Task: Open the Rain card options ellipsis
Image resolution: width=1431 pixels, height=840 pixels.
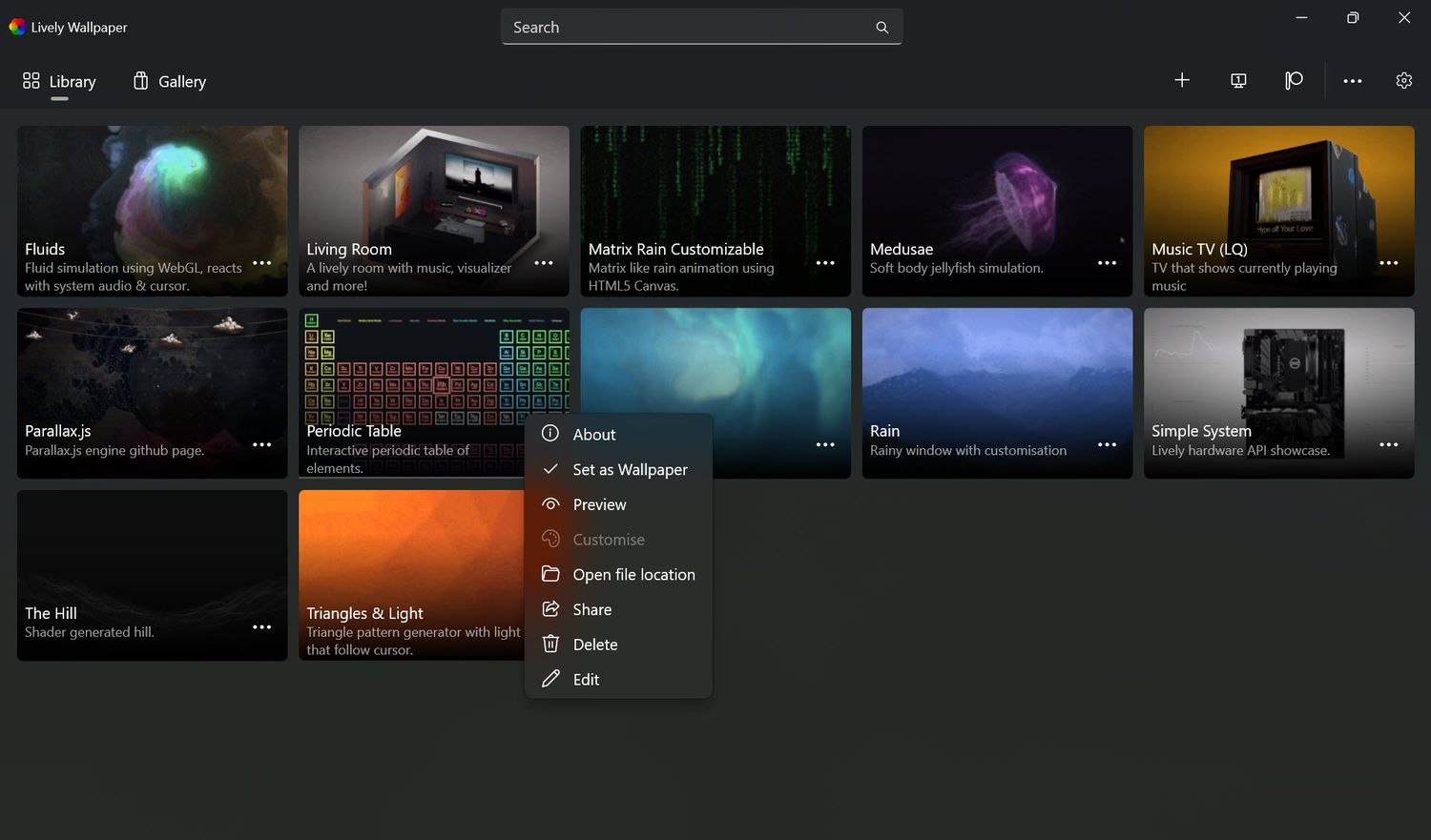Action: point(1107,445)
